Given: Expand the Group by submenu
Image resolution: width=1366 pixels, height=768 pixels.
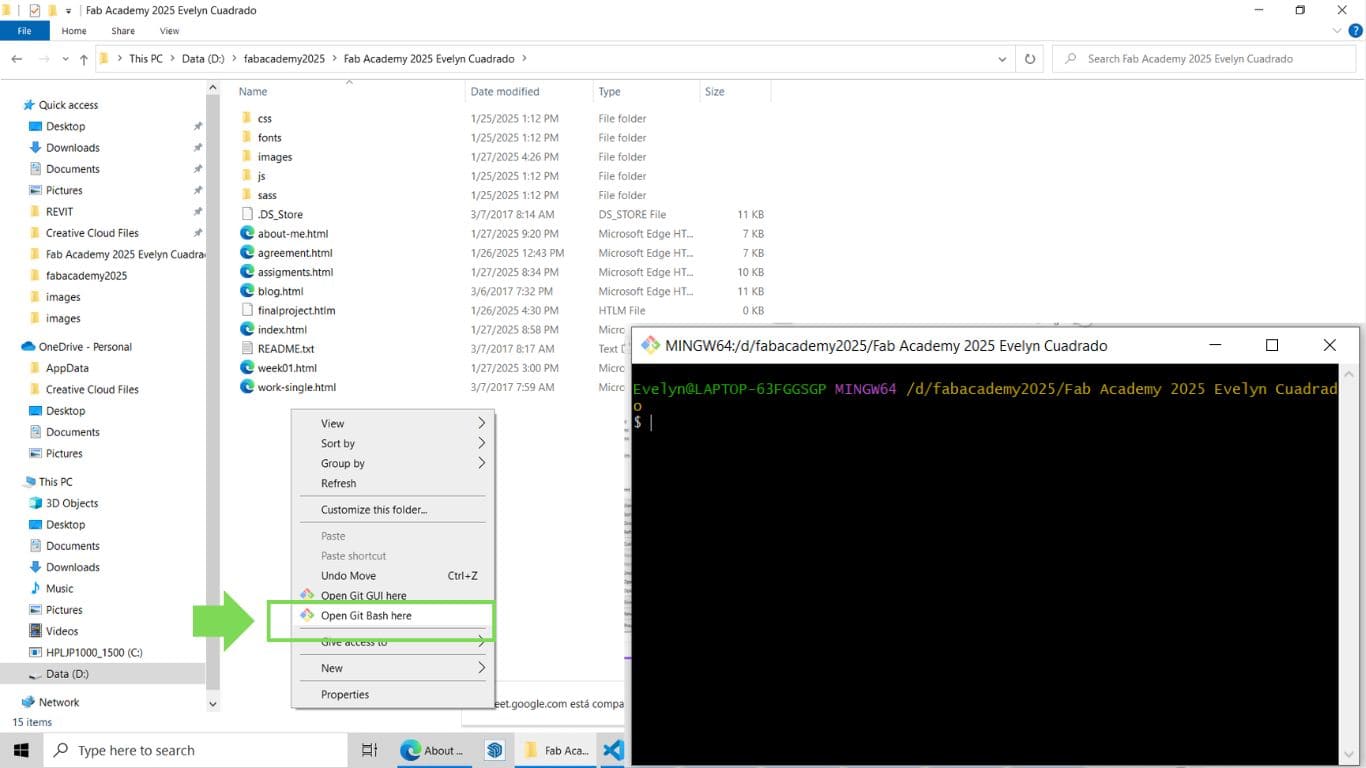Looking at the screenshot, I should pyautogui.click(x=481, y=463).
